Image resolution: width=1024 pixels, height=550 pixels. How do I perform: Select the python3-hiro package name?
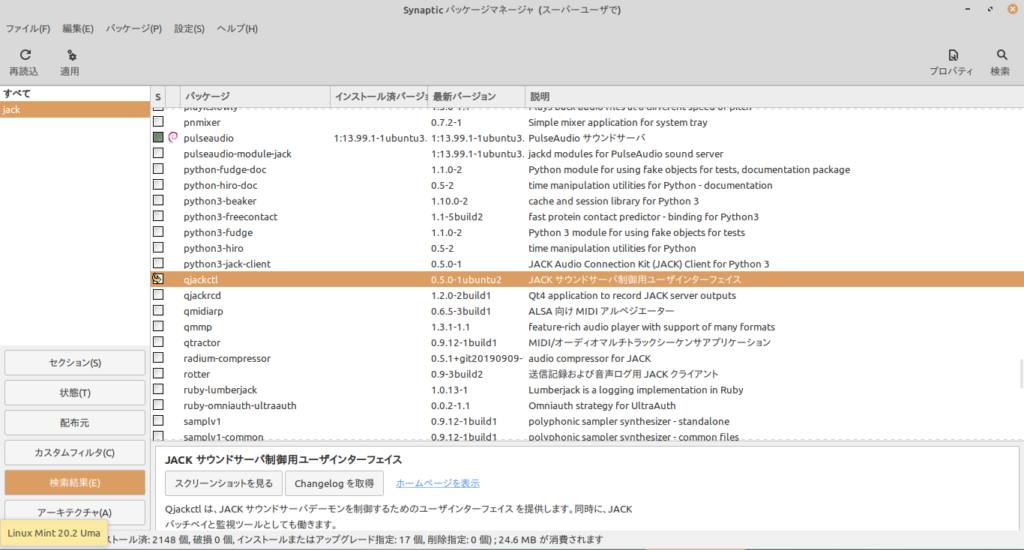click(213, 248)
